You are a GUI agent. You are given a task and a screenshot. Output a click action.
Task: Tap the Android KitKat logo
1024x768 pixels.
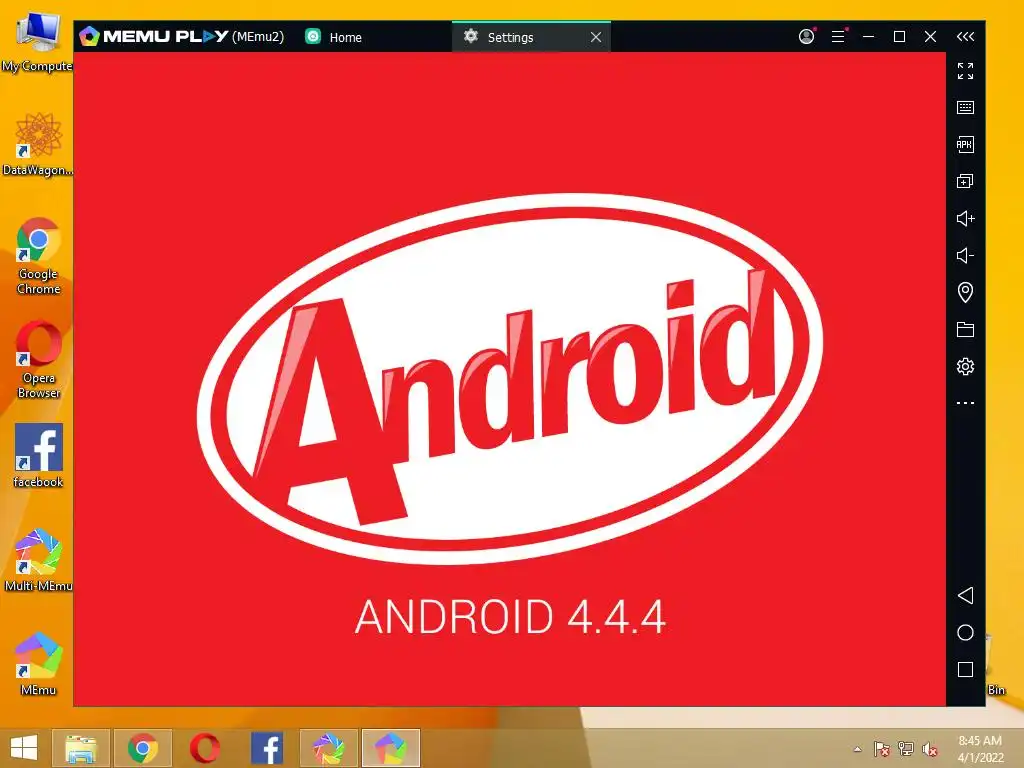509,379
